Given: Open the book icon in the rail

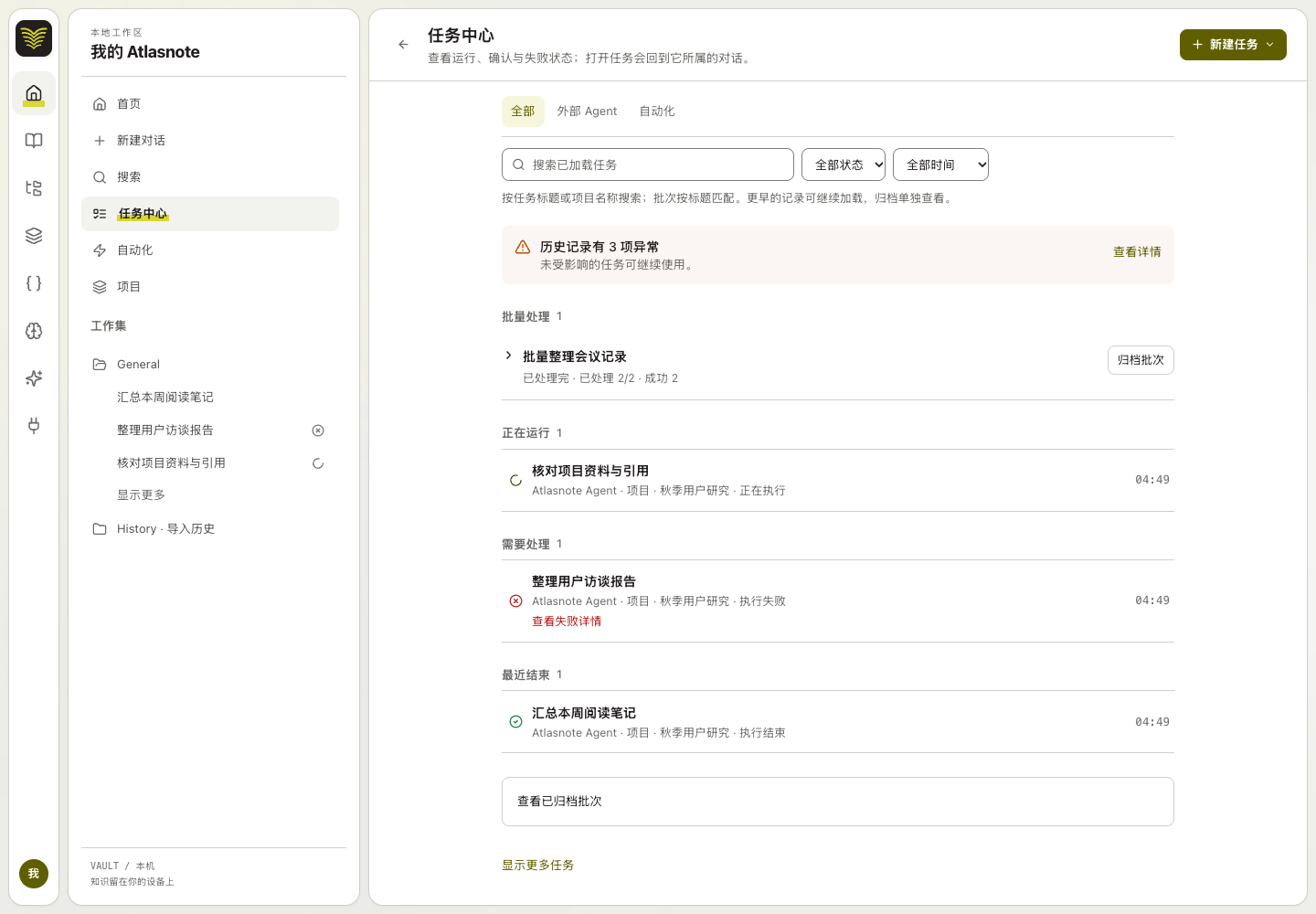Looking at the screenshot, I should point(34,141).
